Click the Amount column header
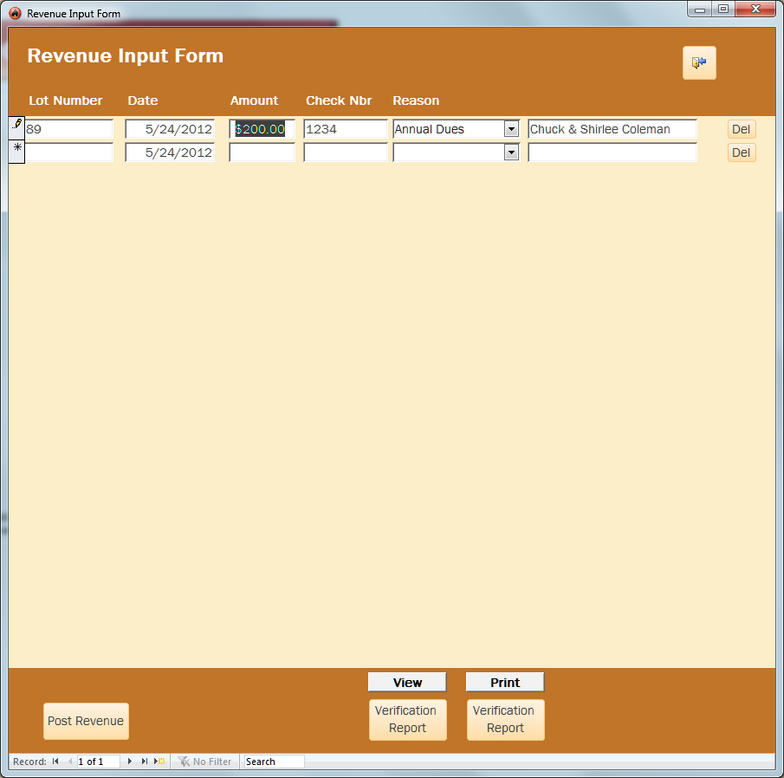Viewport: 784px width, 778px height. click(x=254, y=100)
